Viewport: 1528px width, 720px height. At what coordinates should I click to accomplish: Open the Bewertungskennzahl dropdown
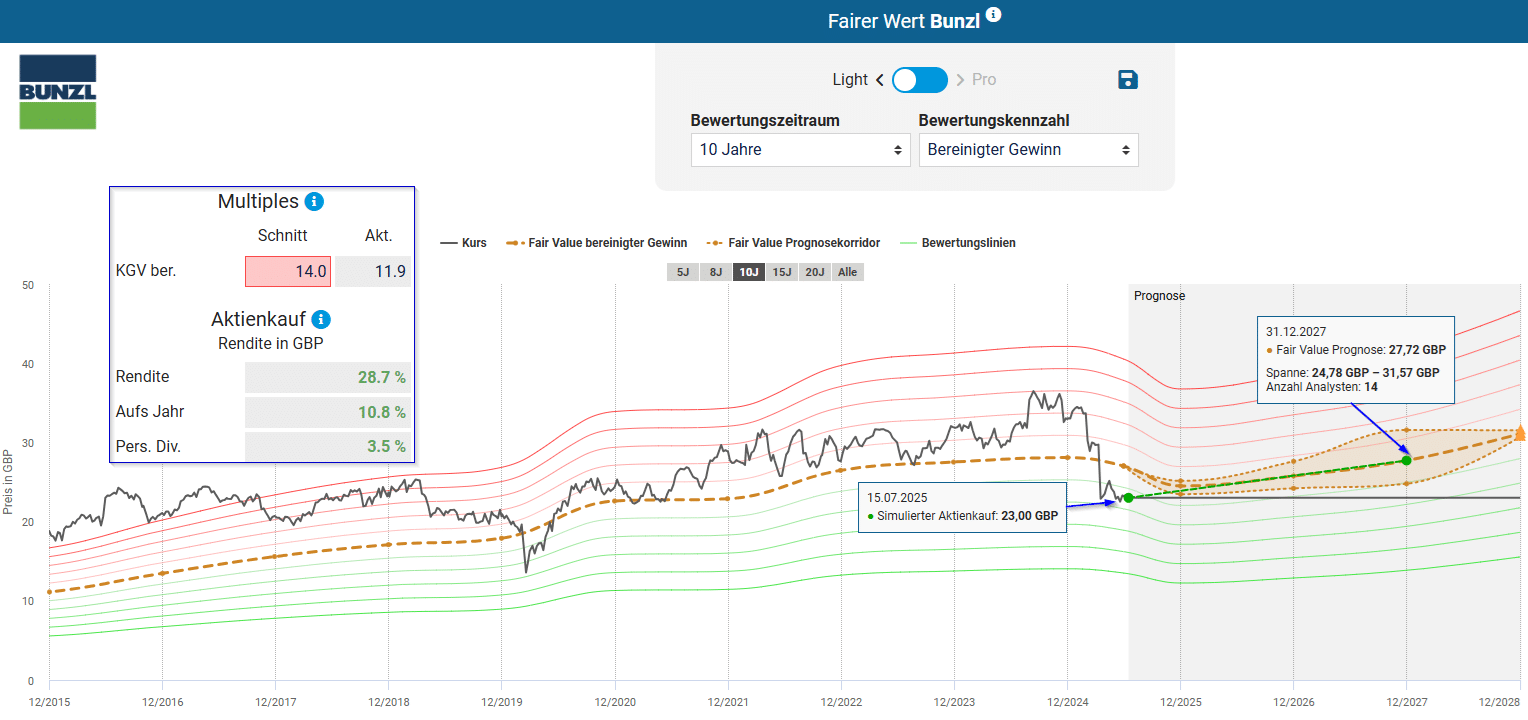tap(1028, 150)
